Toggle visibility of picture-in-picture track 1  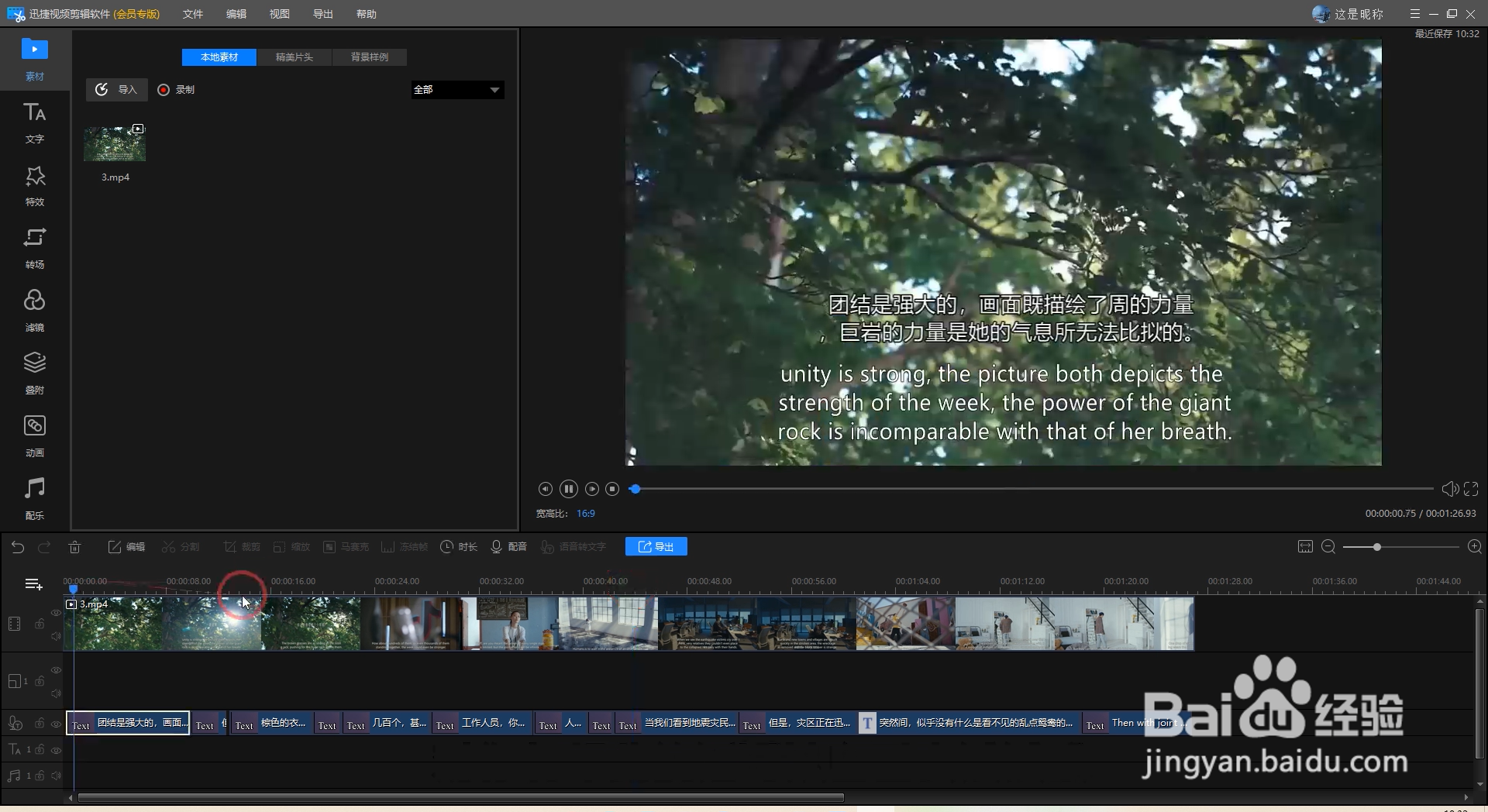56,669
